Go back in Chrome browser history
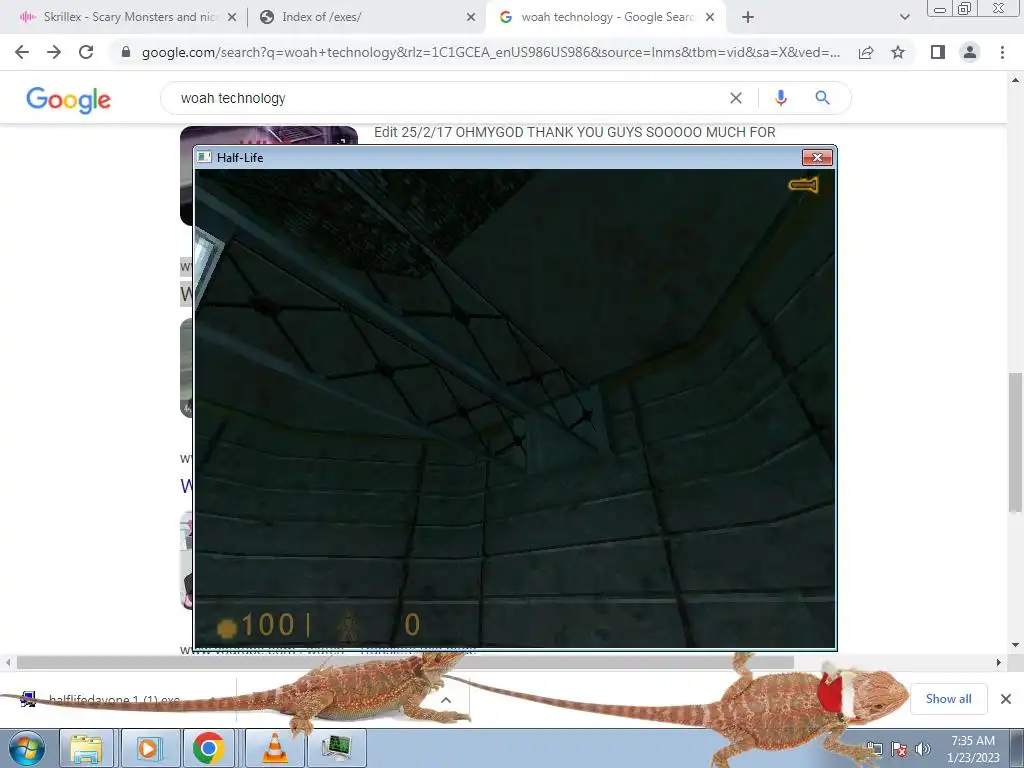Image resolution: width=1024 pixels, height=768 pixels. point(22,52)
